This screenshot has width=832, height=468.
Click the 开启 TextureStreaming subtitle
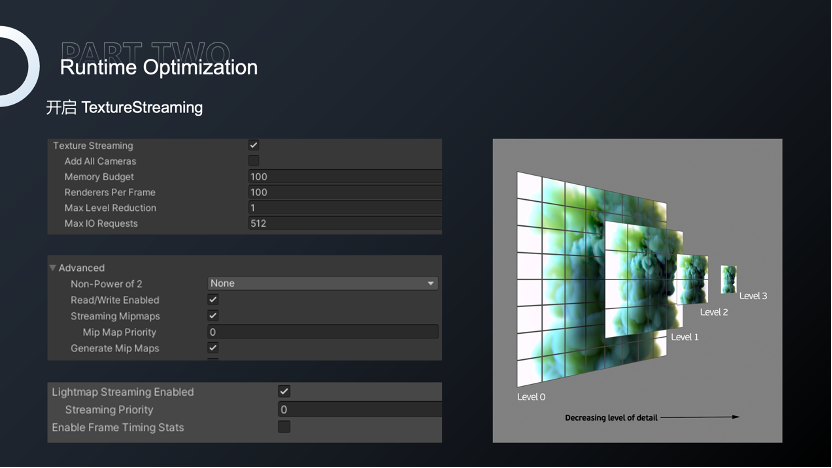(124, 108)
